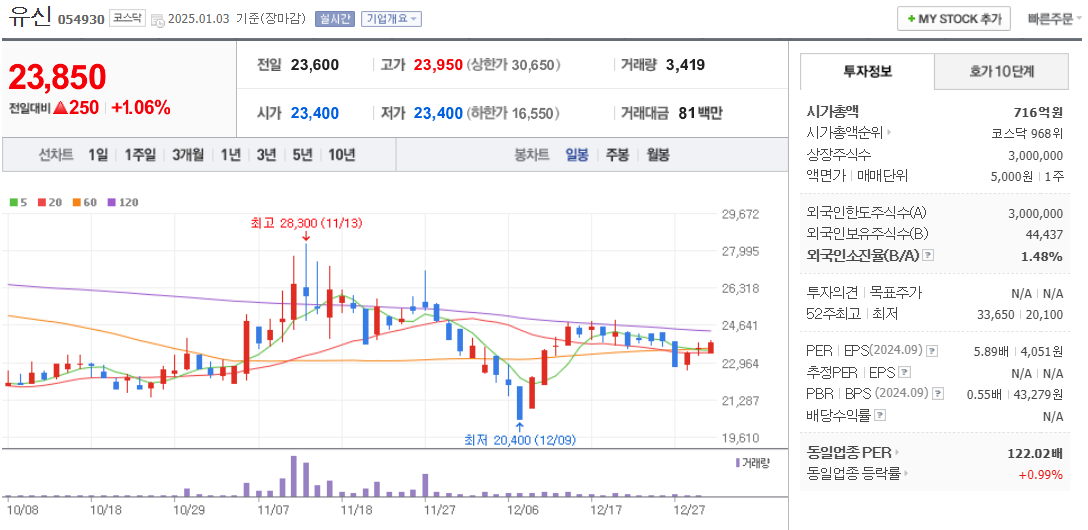1088x530 pixels.
Task: Select the 1년 line chart period
Action: 231,155
